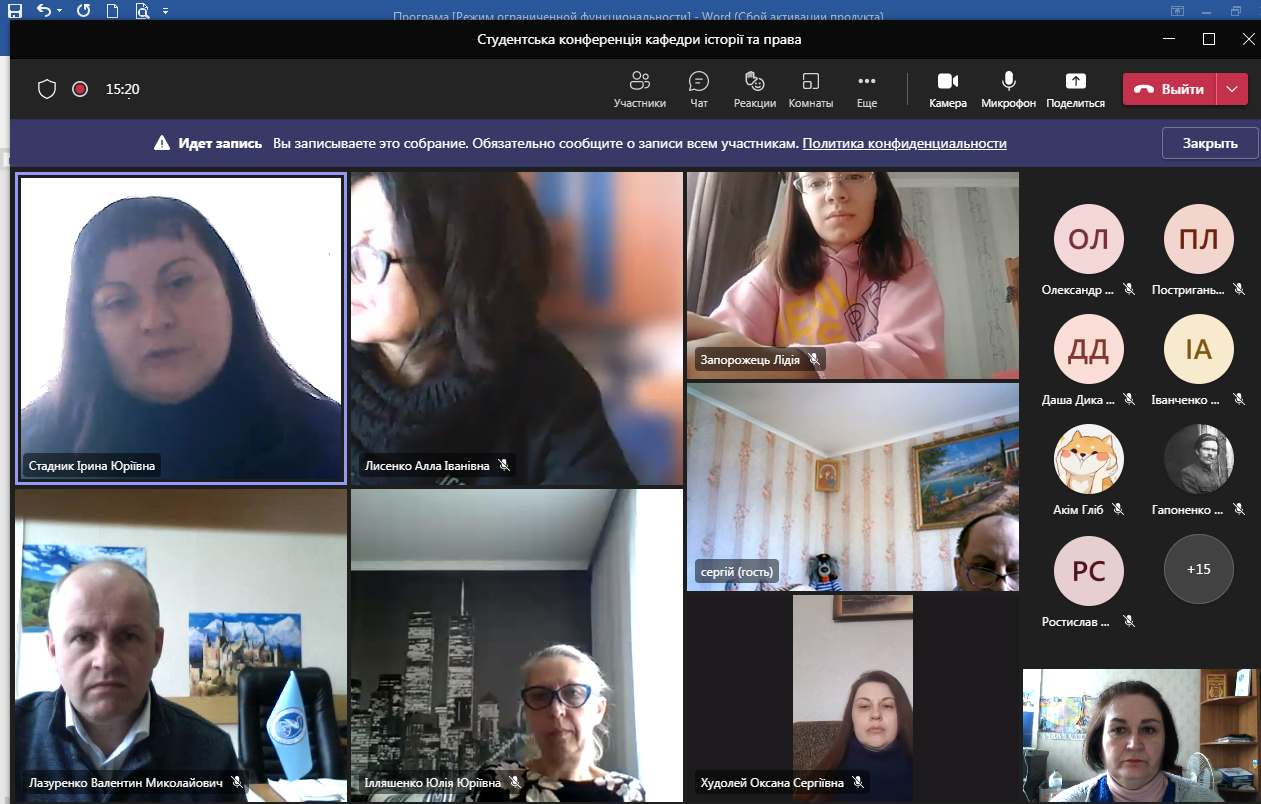Click the Redo icon in Word's toolbar

coord(82,10)
